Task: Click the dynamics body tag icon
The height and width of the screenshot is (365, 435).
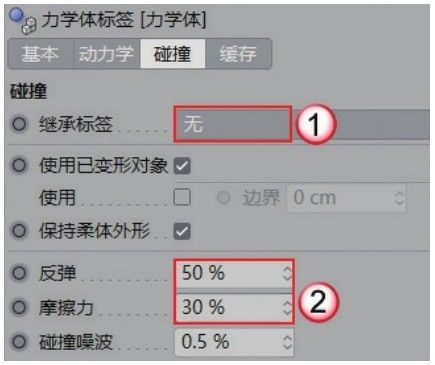Action: pyautogui.click(x=23, y=21)
